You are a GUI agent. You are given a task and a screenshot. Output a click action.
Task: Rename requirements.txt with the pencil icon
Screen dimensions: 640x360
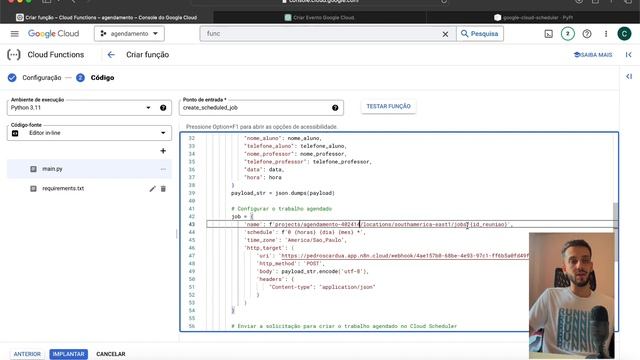click(152, 189)
